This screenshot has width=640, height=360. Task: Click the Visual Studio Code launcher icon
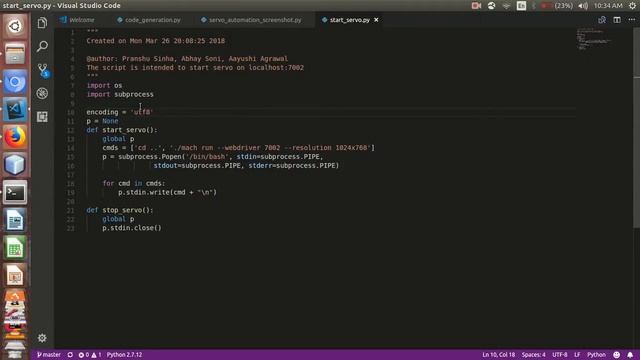[15, 109]
